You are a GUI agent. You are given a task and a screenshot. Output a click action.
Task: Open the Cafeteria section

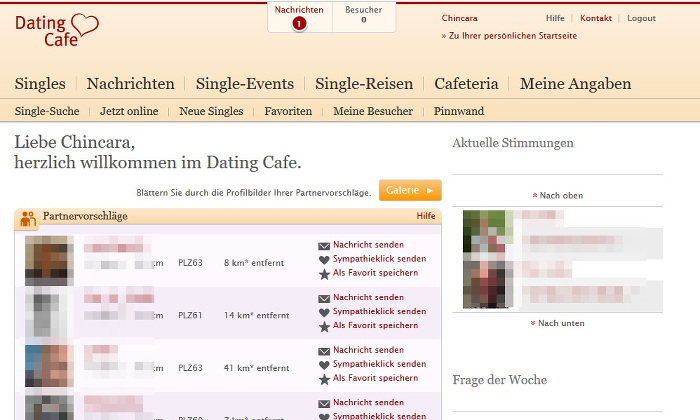(x=466, y=84)
